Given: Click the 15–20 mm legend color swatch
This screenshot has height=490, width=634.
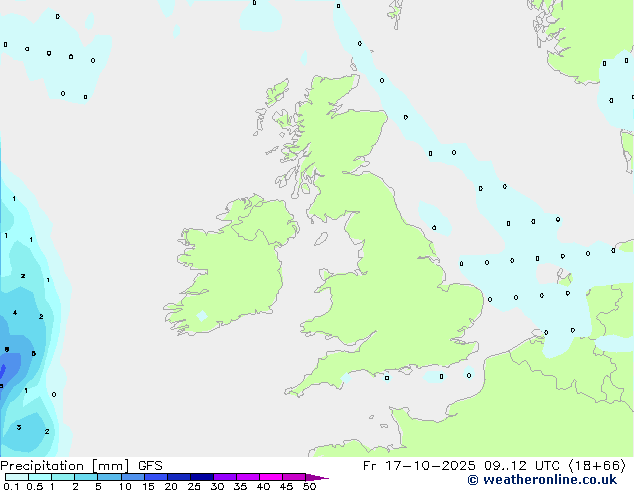Looking at the screenshot, I should (x=156, y=477).
